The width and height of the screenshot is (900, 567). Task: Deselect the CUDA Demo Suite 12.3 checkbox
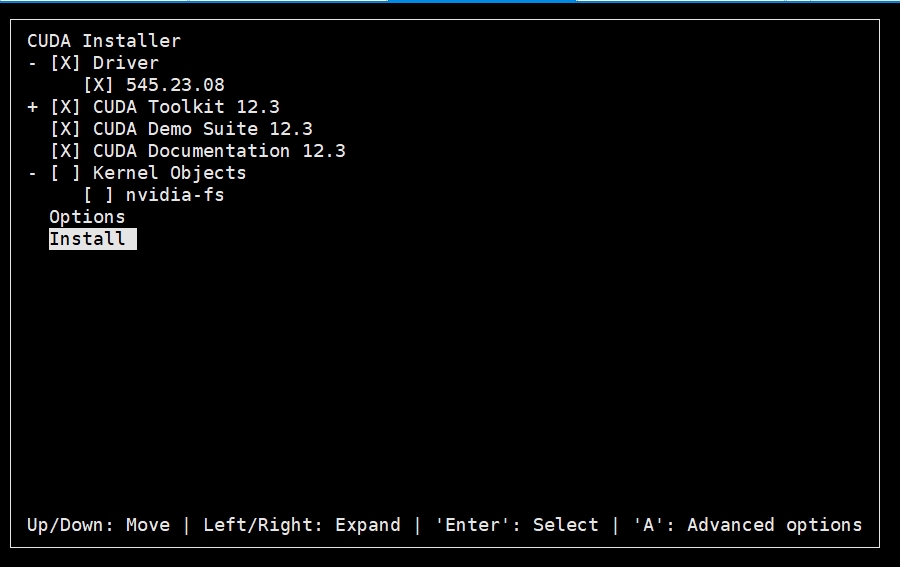tap(65, 129)
